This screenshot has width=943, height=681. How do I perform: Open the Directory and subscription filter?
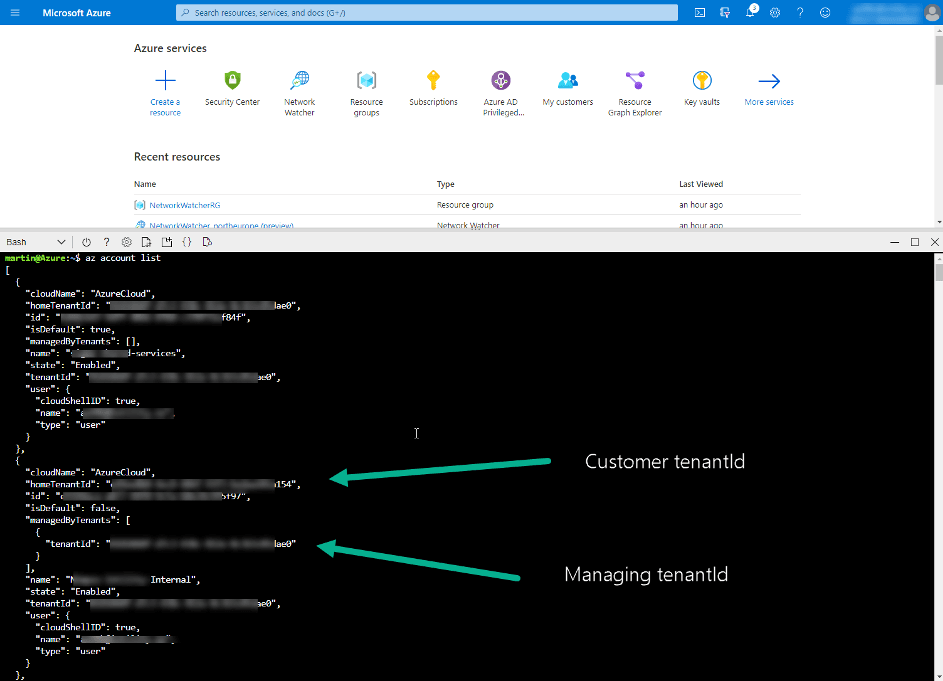(x=725, y=13)
